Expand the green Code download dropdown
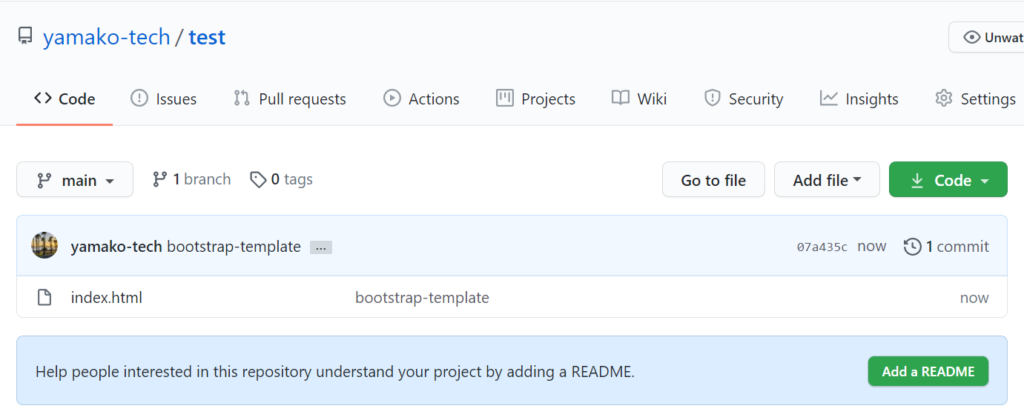 (948, 180)
